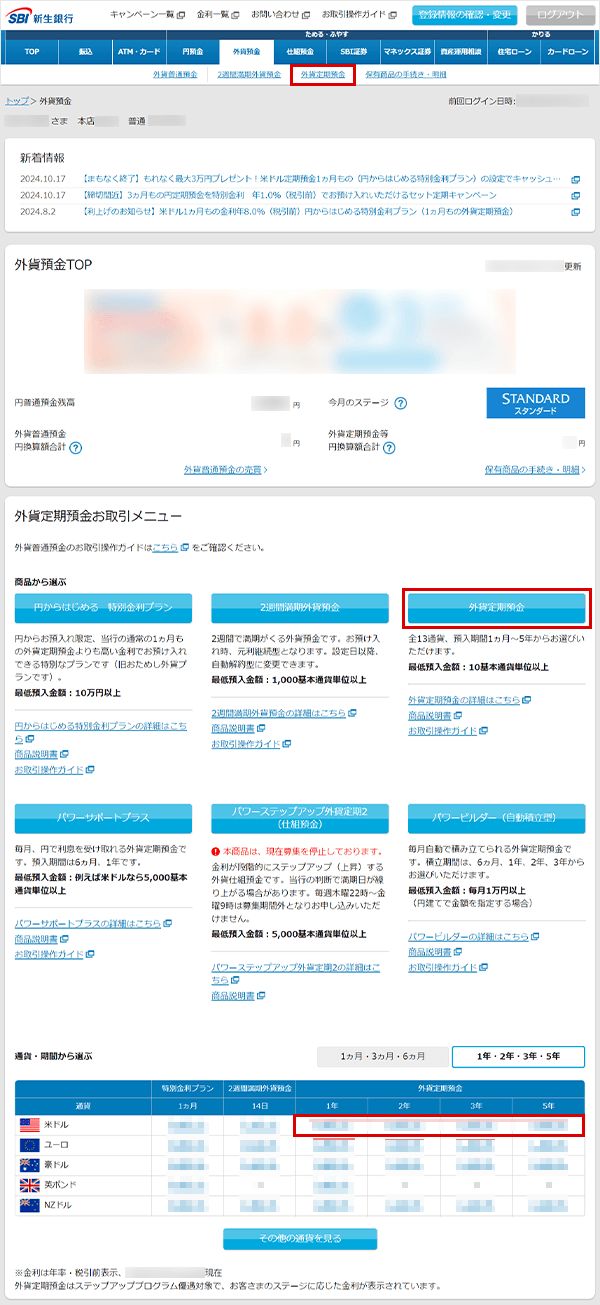
Task: Open the 振込 navigation tab
Action: 84,50
